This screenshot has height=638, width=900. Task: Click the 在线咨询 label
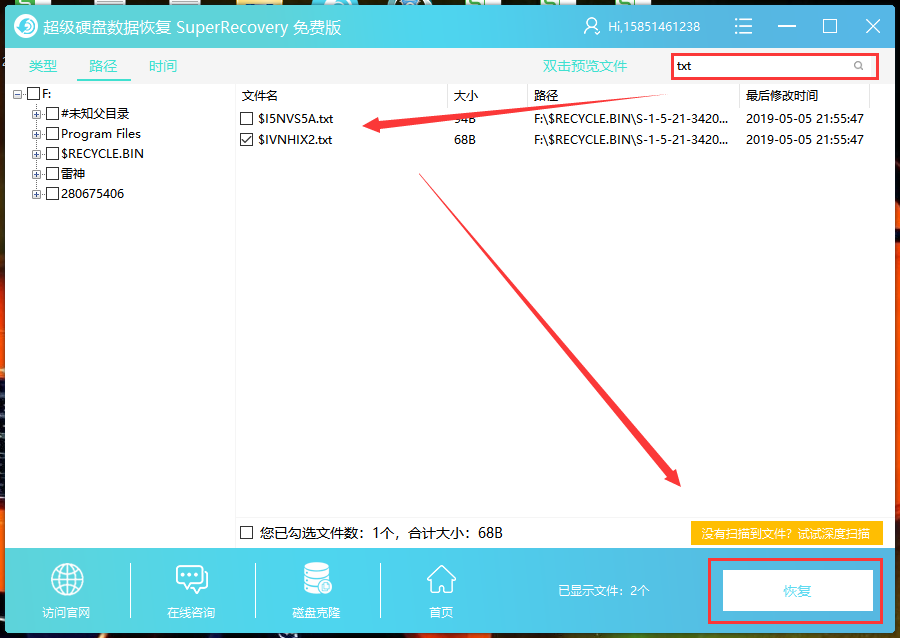(x=191, y=613)
